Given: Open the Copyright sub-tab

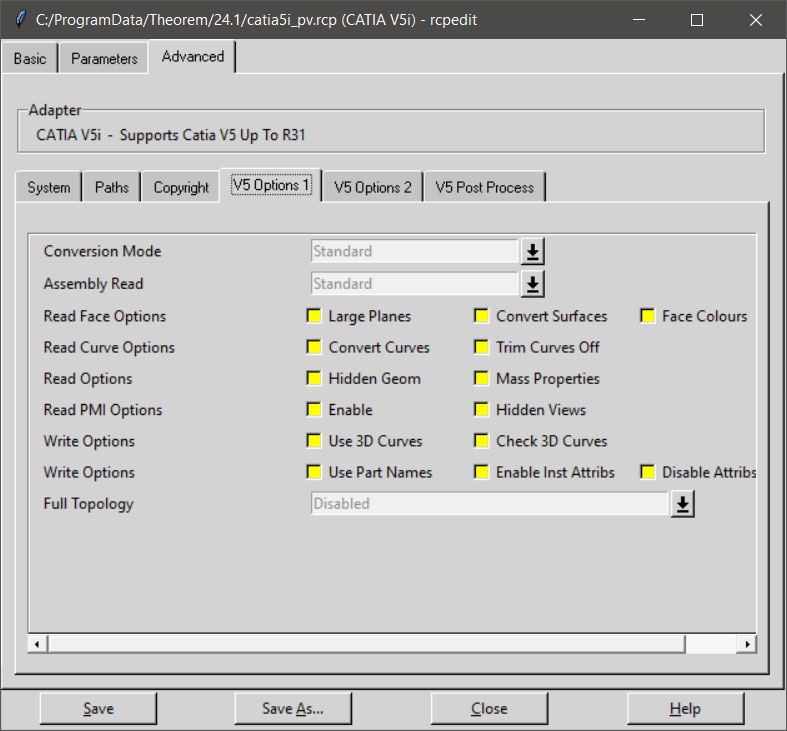Looking at the screenshot, I should pos(181,187).
